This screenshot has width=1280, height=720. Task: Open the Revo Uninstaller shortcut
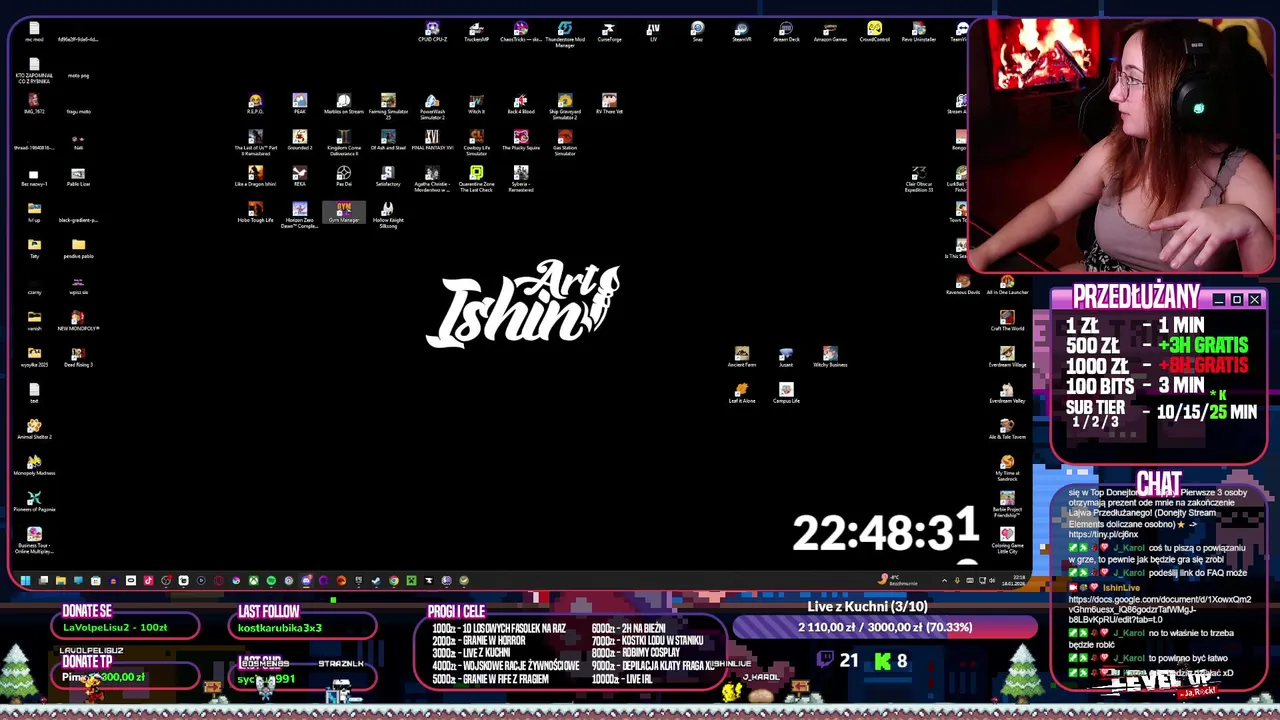918,31
